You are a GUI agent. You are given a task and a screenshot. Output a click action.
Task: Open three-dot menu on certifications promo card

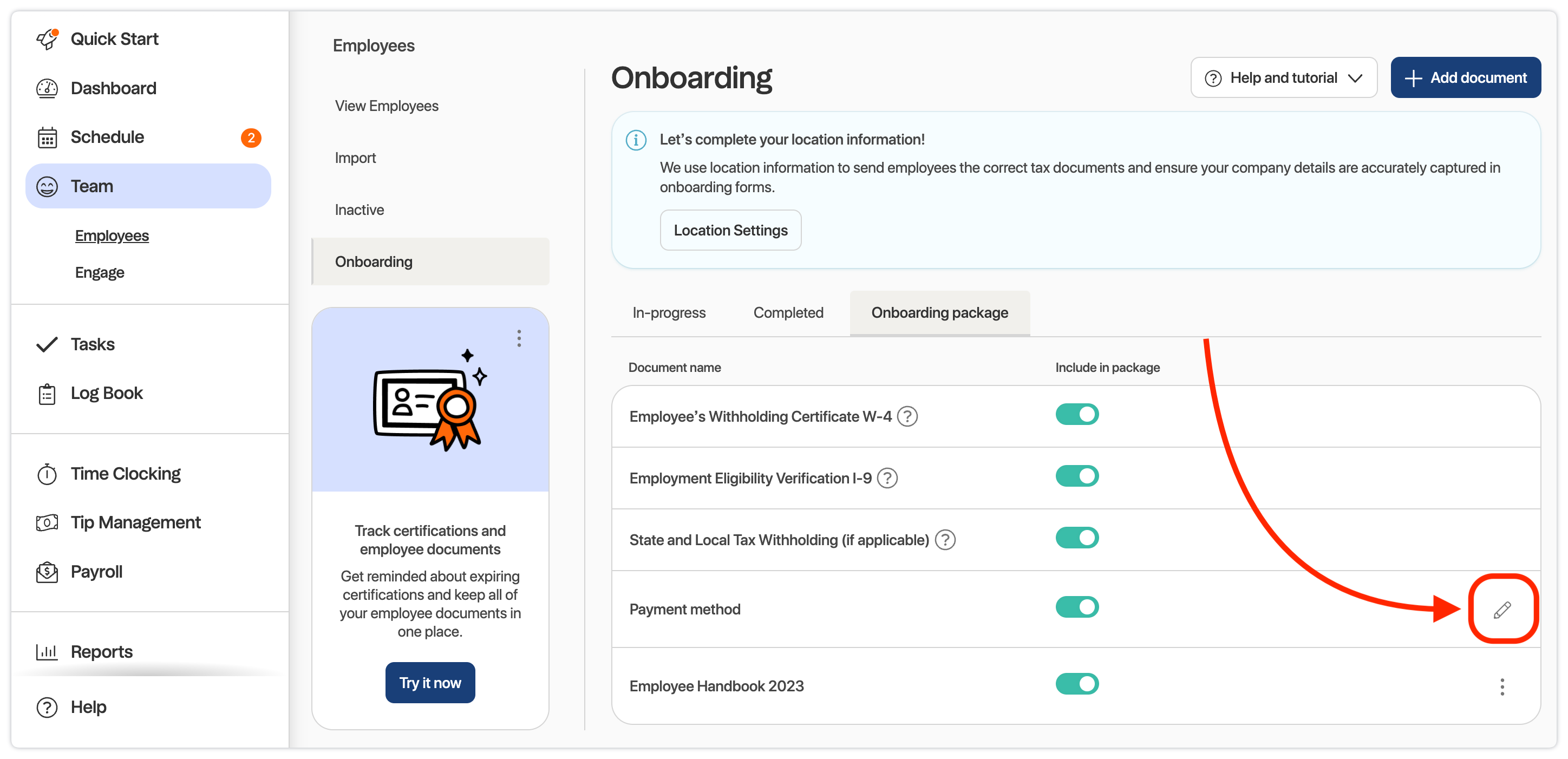click(x=519, y=338)
